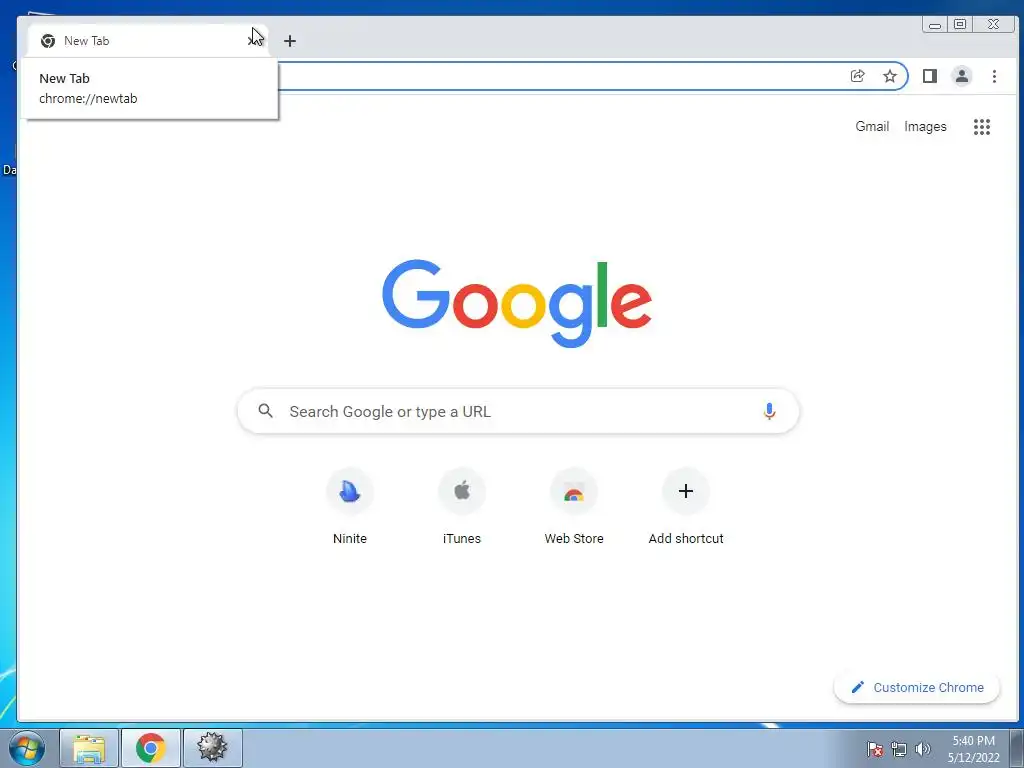
Task: Open the Google apps grid
Action: [982, 127]
